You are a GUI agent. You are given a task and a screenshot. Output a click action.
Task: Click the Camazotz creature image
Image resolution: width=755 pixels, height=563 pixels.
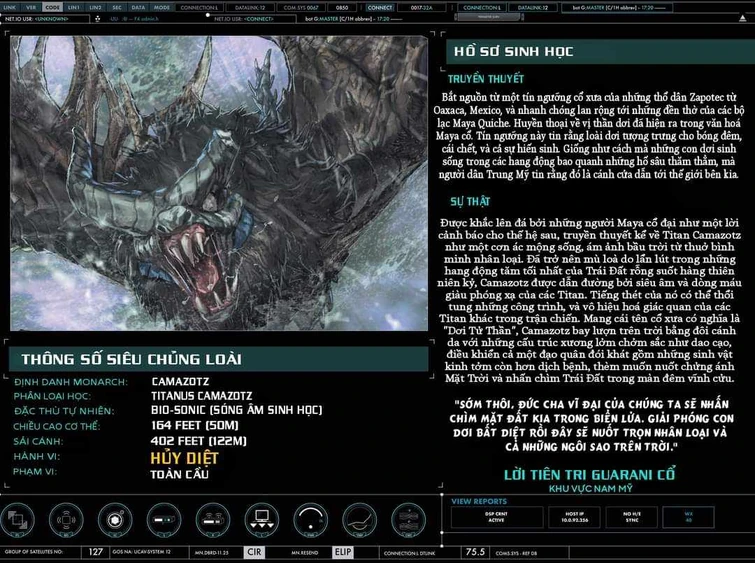click(x=219, y=183)
